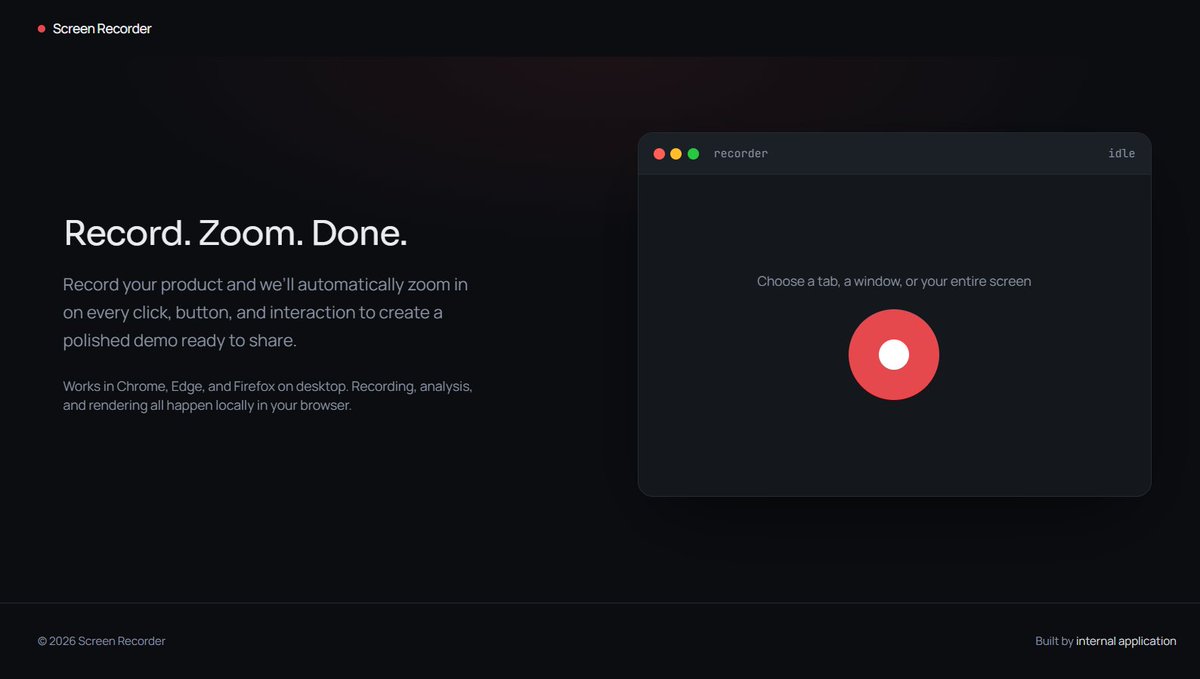Click the Screen Recorder logo text in header
This screenshot has height=679, width=1200.
coord(102,29)
